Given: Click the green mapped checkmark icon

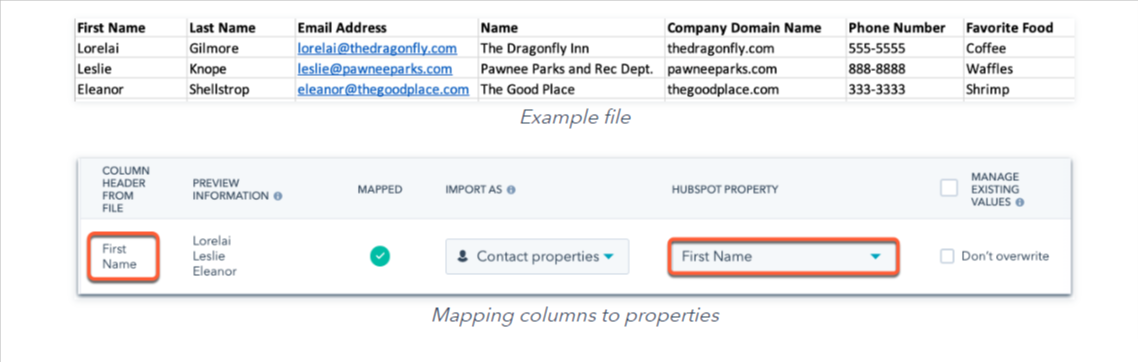Looking at the screenshot, I should click(x=380, y=256).
